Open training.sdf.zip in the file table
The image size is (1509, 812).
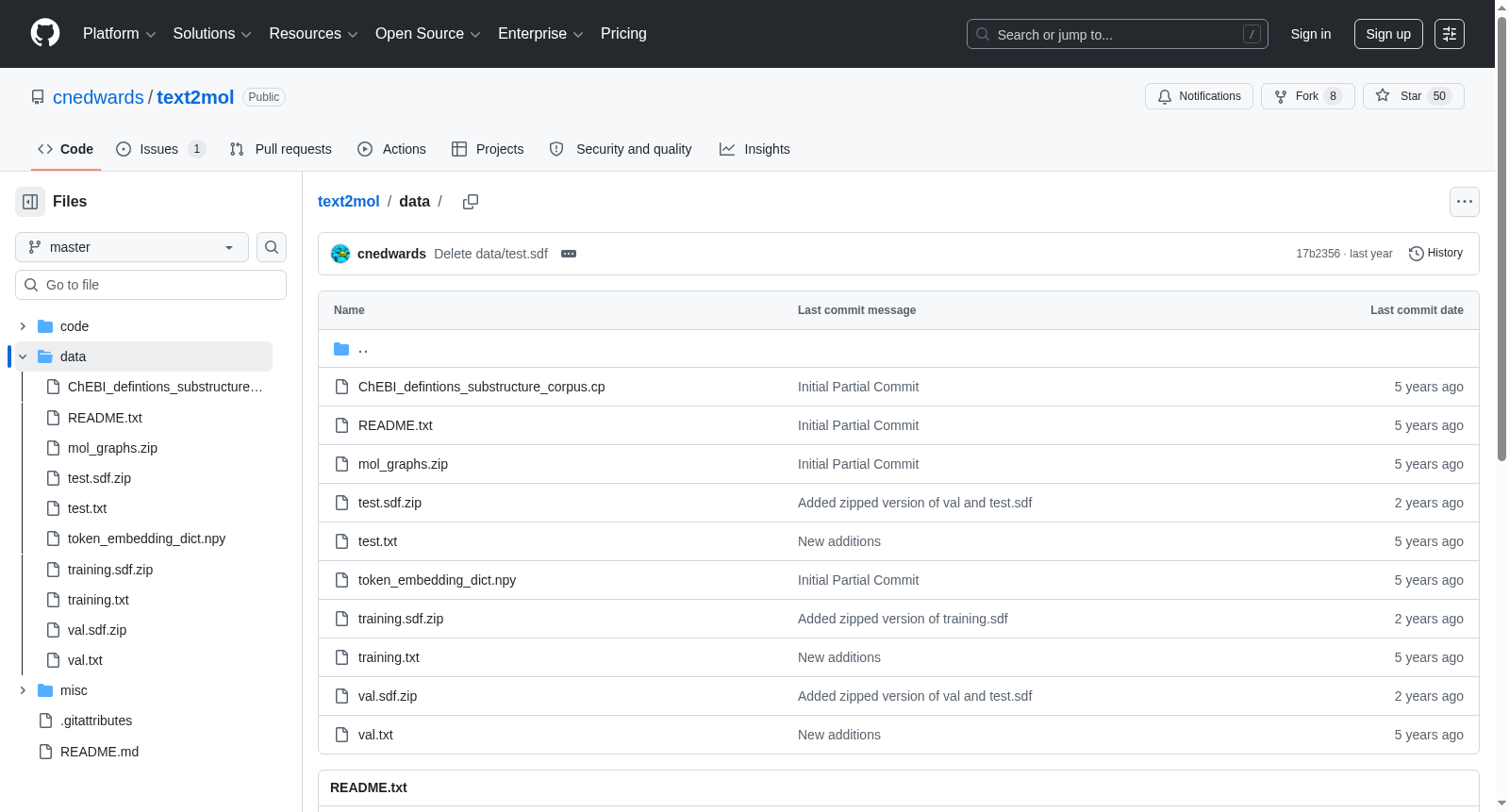pyautogui.click(x=401, y=619)
